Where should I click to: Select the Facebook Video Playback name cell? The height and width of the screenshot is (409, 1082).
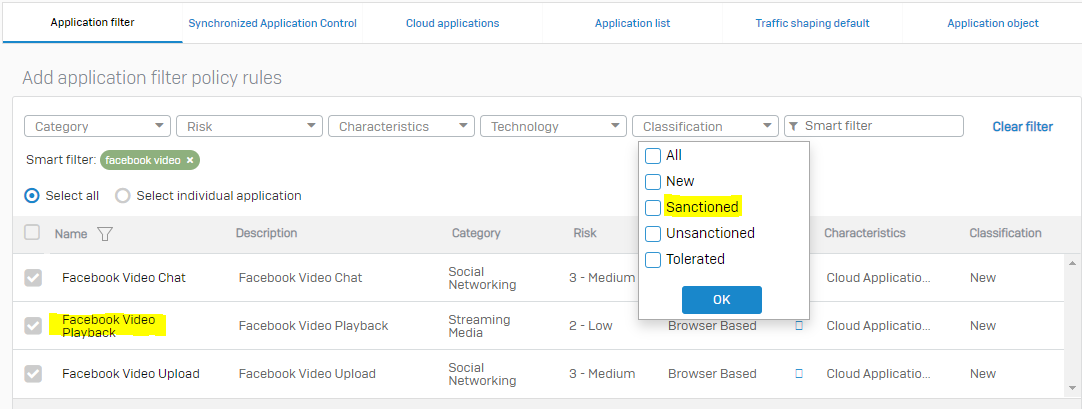click(108, 326)
